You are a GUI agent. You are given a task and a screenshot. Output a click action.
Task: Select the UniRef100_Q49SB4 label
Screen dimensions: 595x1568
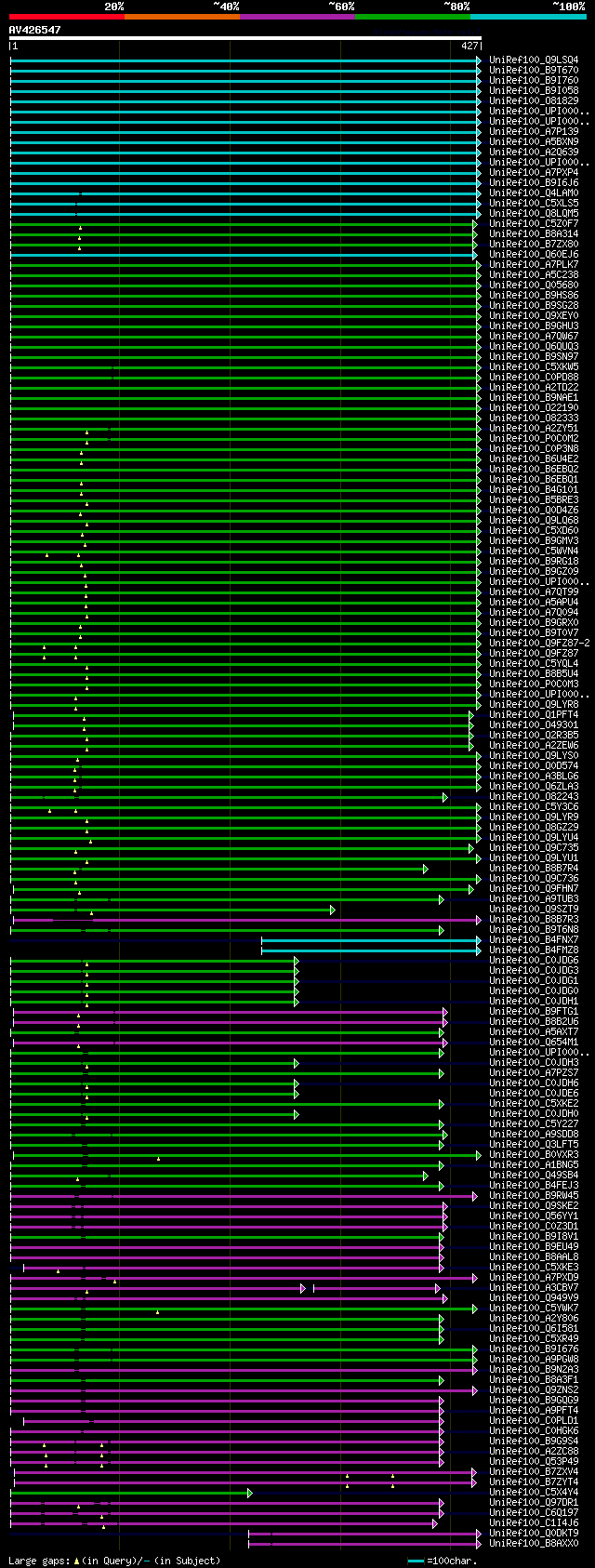(x=534, y=1175)
